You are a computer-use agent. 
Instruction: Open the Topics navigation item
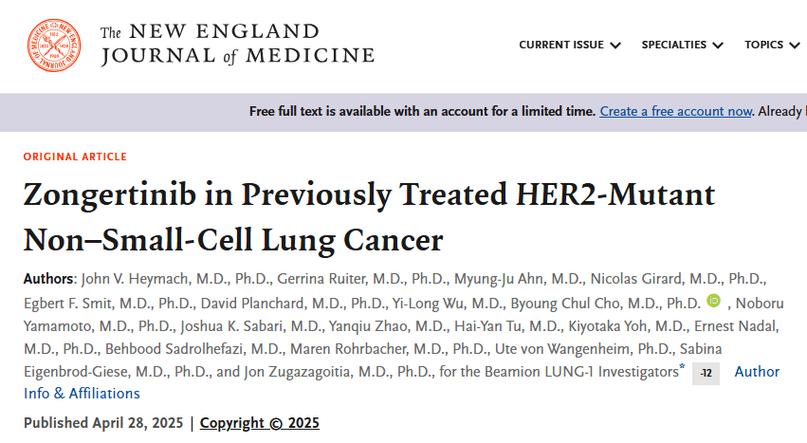764,45
